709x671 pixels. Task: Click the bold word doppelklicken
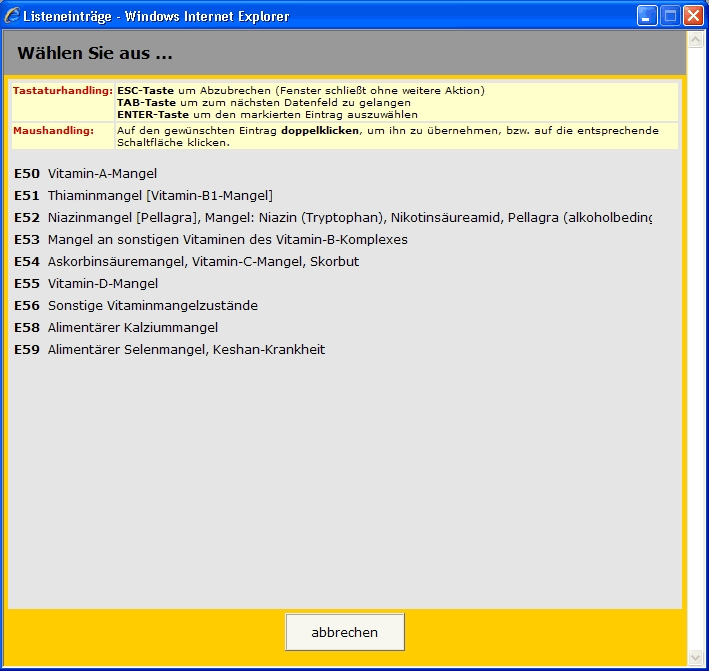(320, 131)
